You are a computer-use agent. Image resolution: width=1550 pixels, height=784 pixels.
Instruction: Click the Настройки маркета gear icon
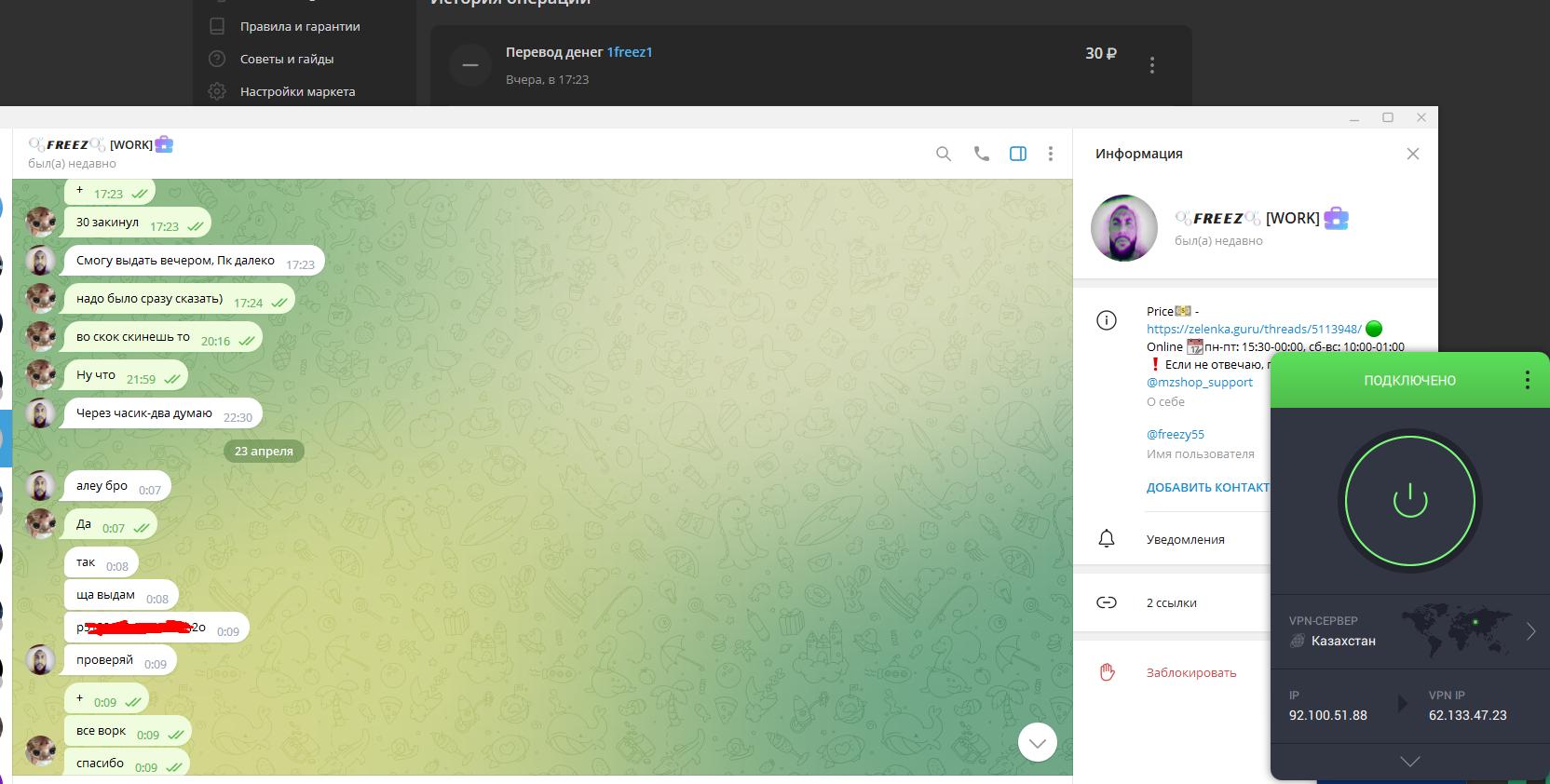pyautogui.click(x=217, y=91)
